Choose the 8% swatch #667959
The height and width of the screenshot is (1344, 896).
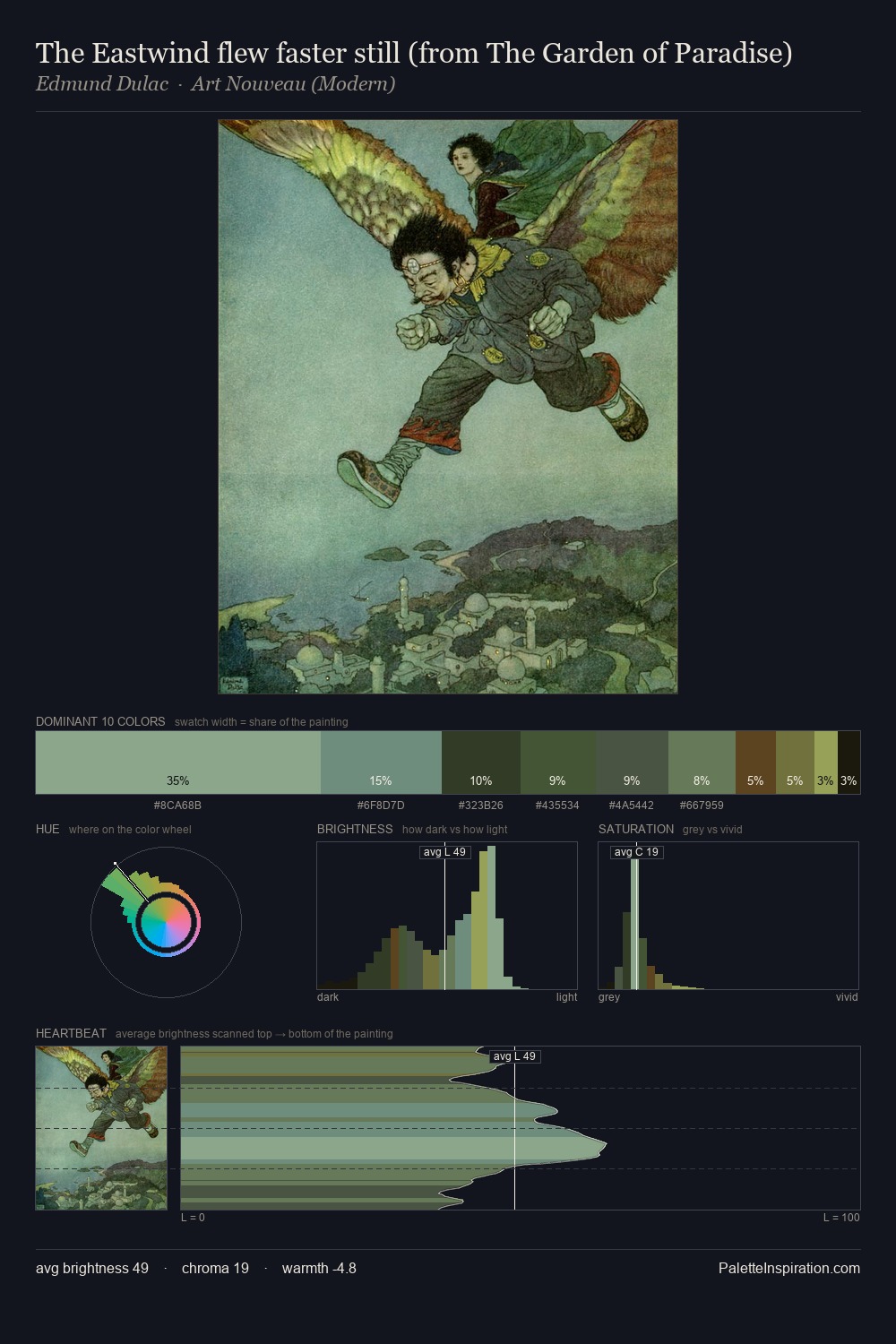[702, 762]
